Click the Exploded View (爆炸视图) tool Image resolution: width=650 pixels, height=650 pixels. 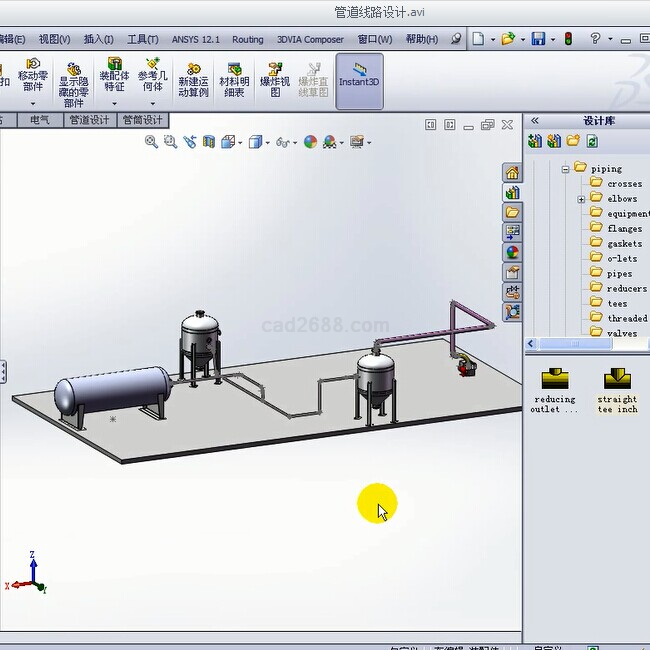(x=275, y=80)
